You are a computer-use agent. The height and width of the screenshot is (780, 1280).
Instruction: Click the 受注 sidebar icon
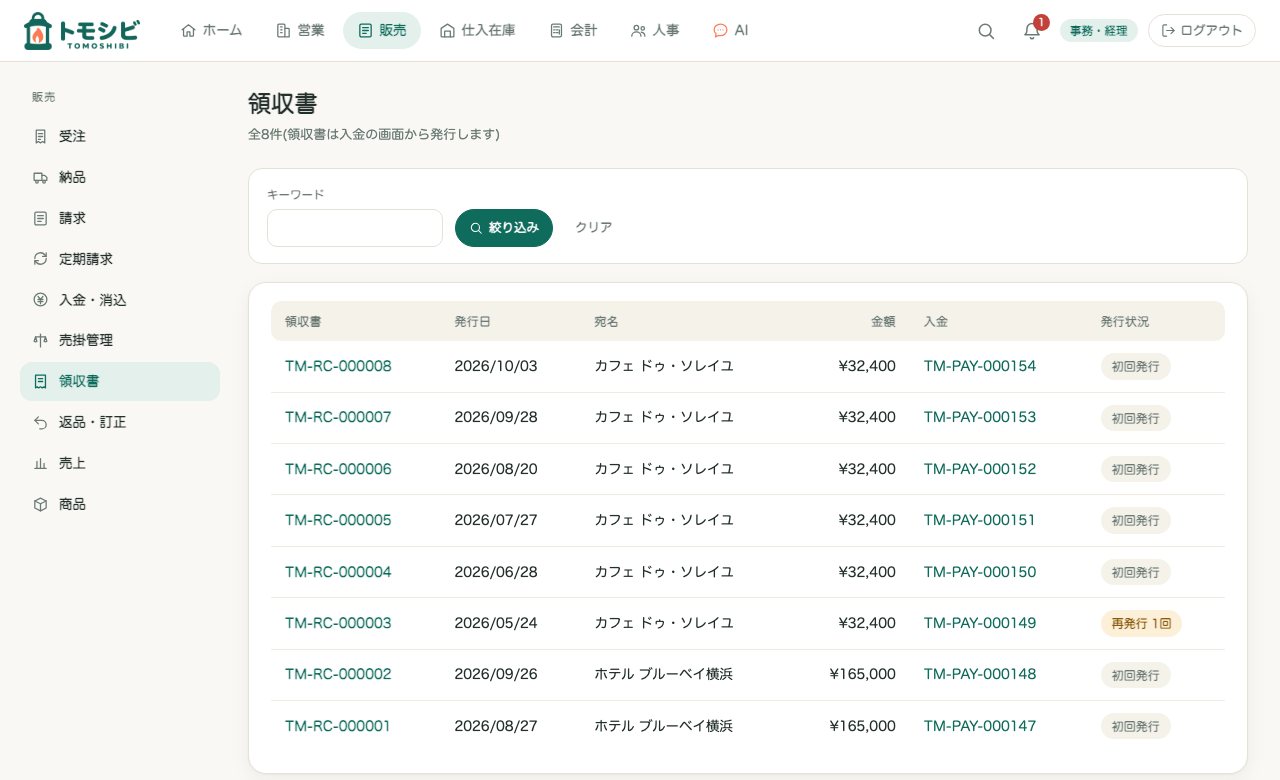coord(40,136)
